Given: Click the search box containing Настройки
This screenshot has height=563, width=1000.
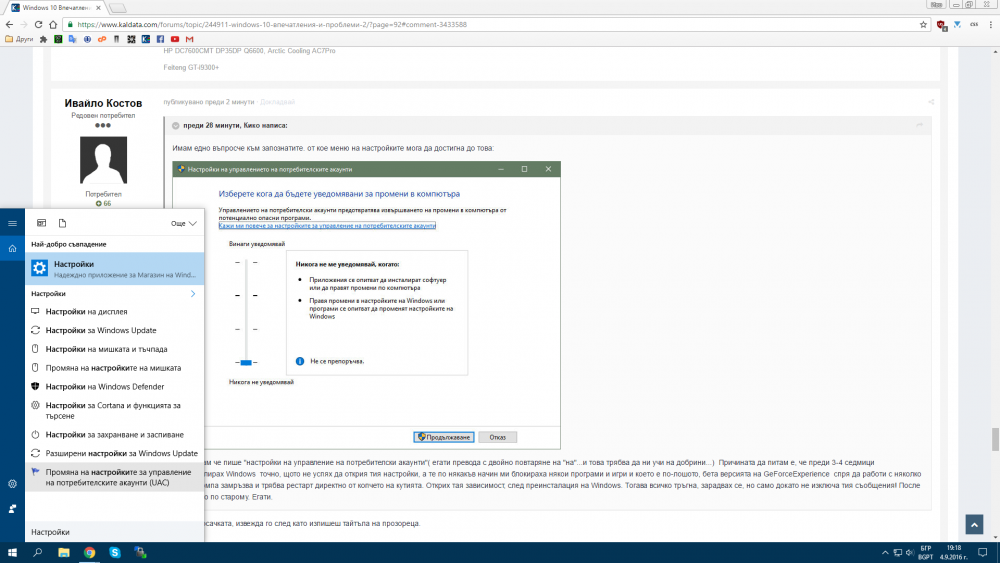Looking at the screenshot, I should point(115,532).
